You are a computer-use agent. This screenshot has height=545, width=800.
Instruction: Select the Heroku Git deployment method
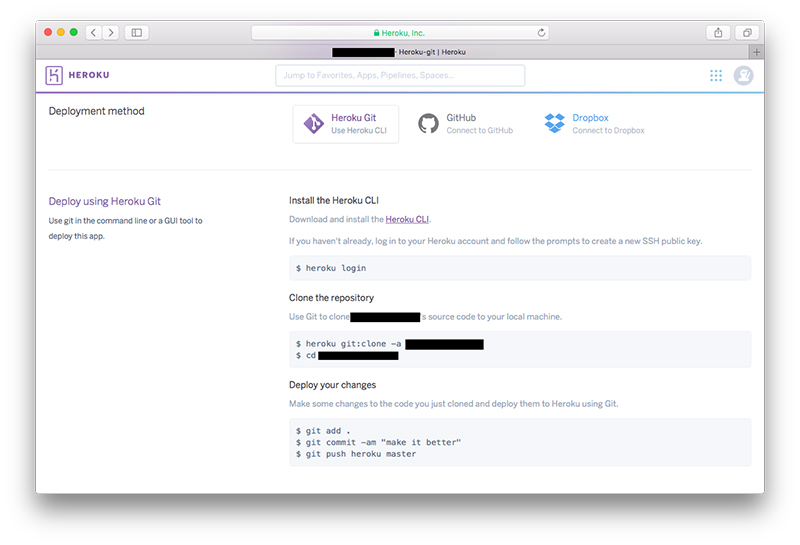point(346,124)
